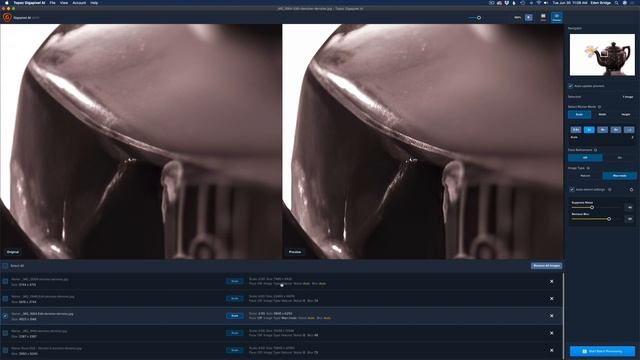
Task: Check the second image row checkbox
Action: 5,299
